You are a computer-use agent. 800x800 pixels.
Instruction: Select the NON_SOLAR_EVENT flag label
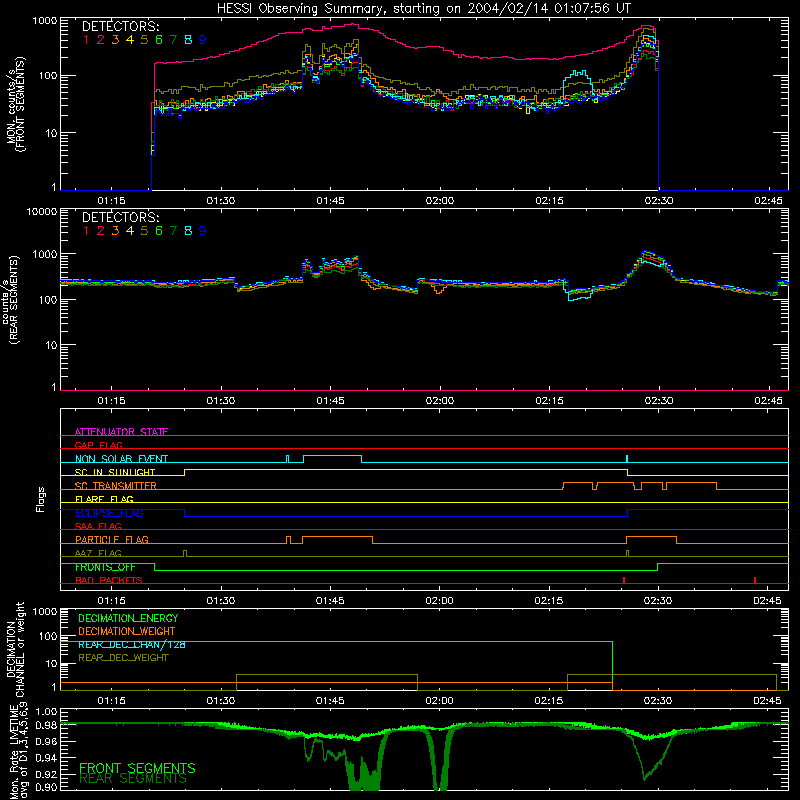pyautogui.click(x=121, y=459)
